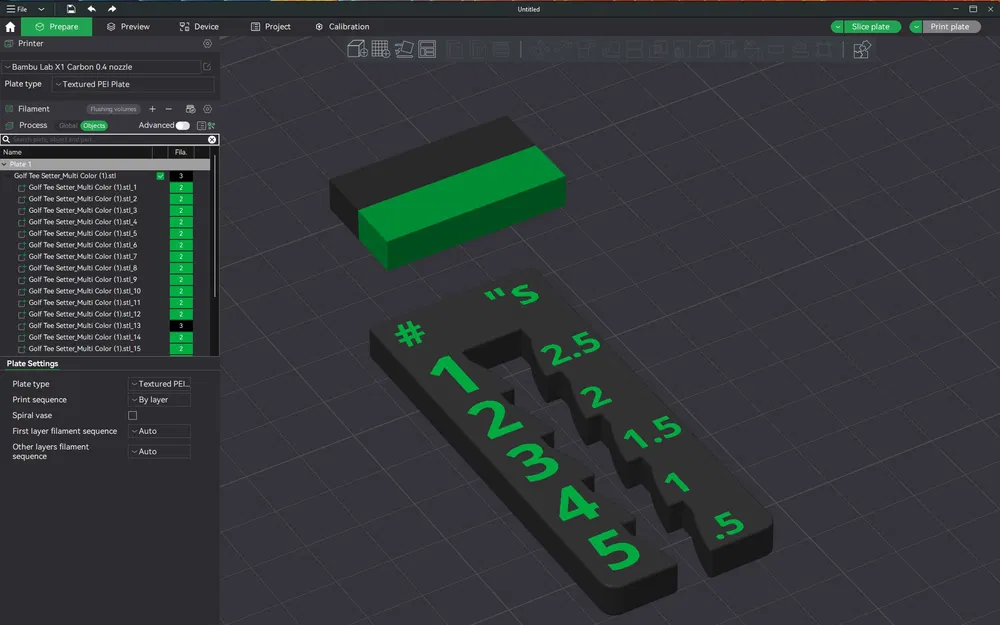The image size is (1000, 625).
Task: Click filament 3 swatch of Golf Tee Setter root
Action: click(181, 176)
